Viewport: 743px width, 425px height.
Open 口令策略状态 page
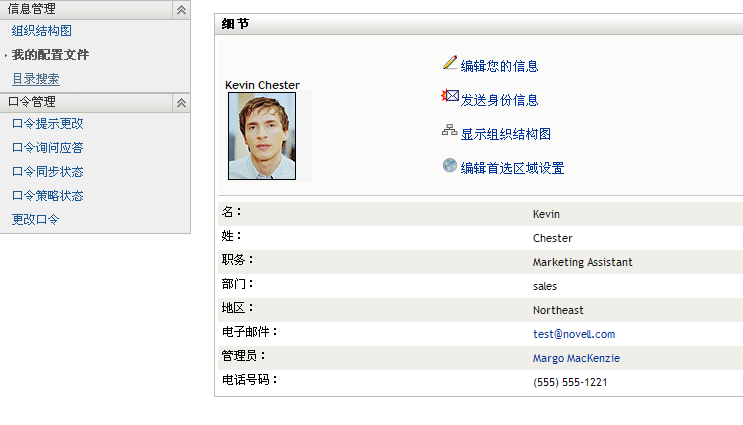[48, 196]
